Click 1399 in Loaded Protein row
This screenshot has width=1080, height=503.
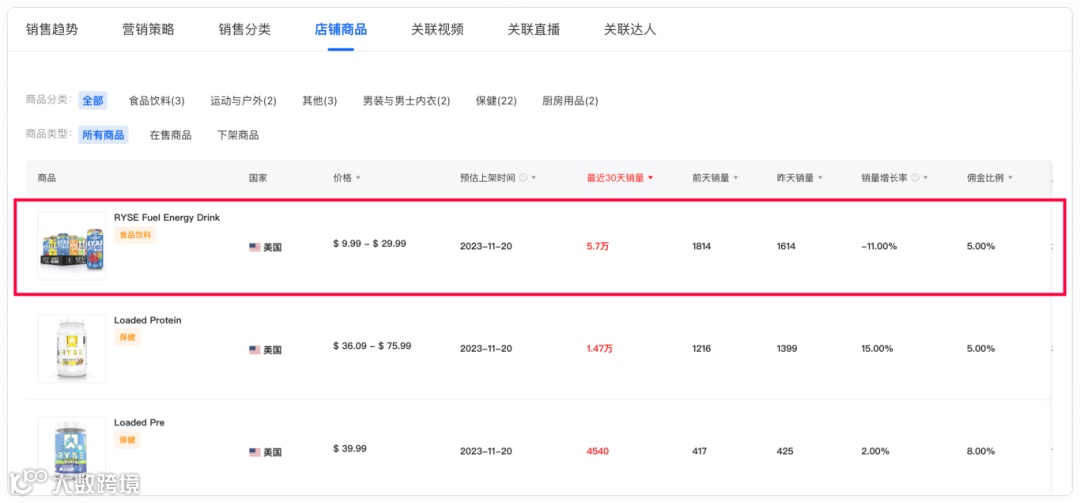tap(787, 349)
